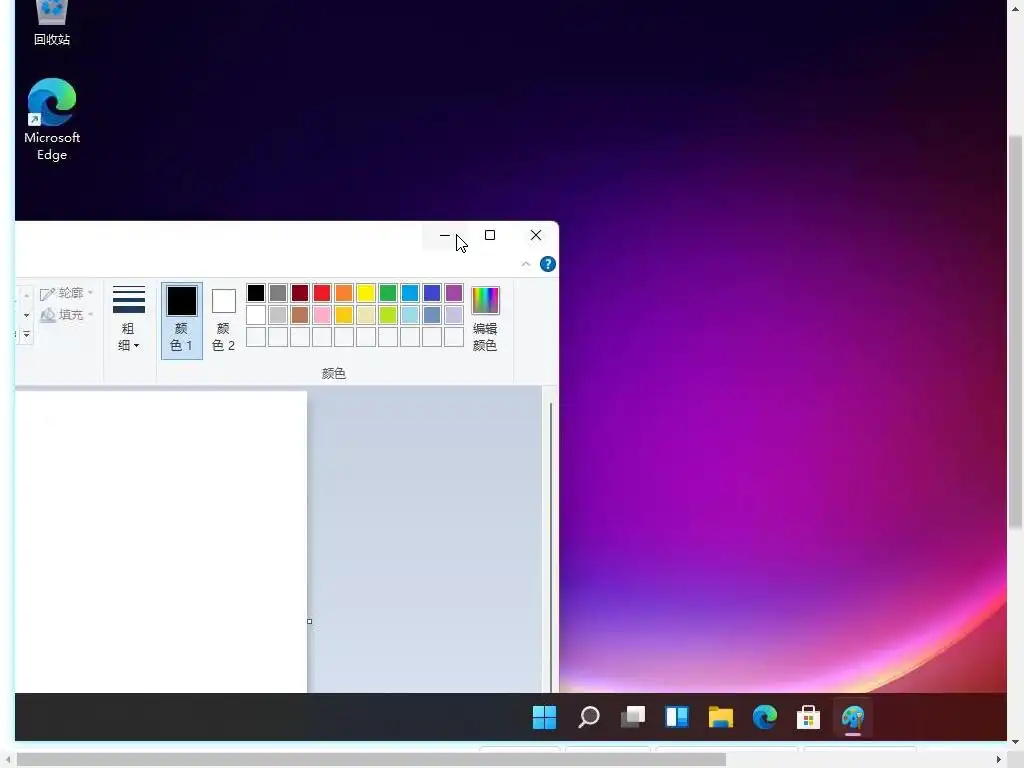Click the Paint icon on taskbar
This screenshot has height=768, width=1024.
tap(853, 717)
